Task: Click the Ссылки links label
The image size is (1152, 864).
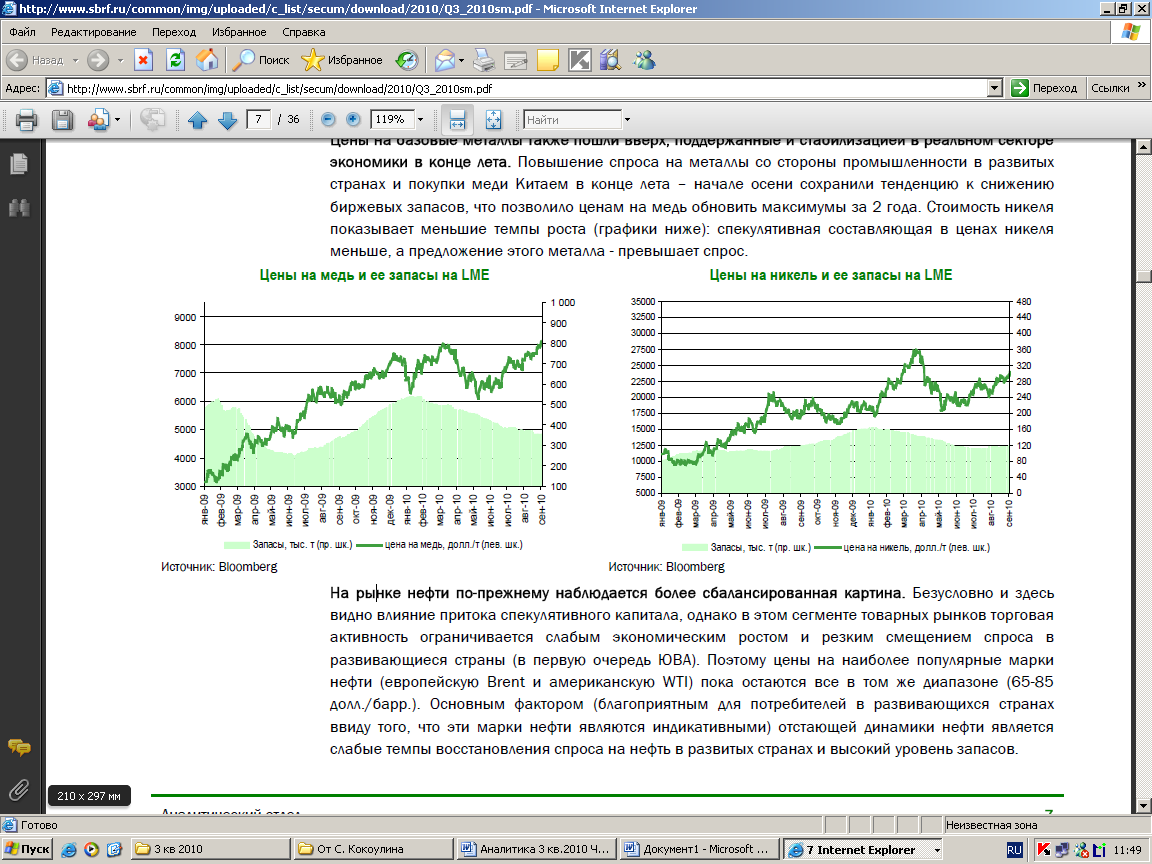Action: pyautogui.click(x=1109, y=88)
